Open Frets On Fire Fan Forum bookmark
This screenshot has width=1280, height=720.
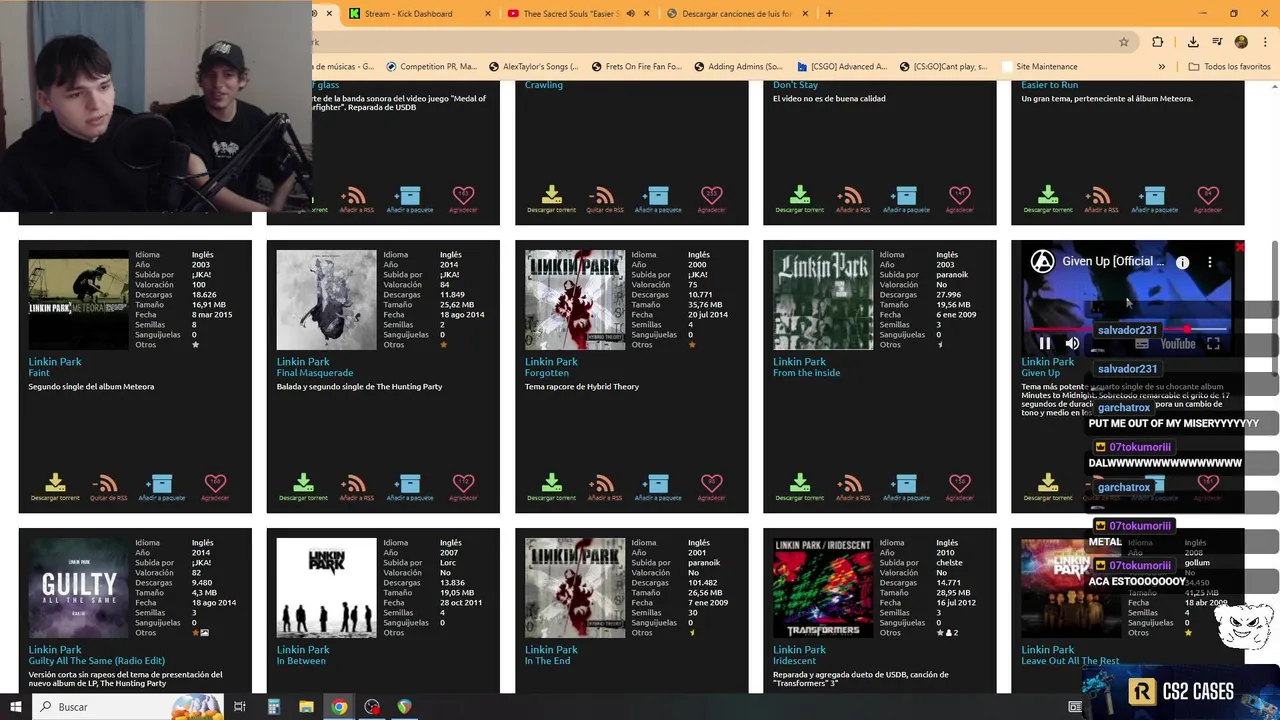pyautogui.click(x=636, y=67)
